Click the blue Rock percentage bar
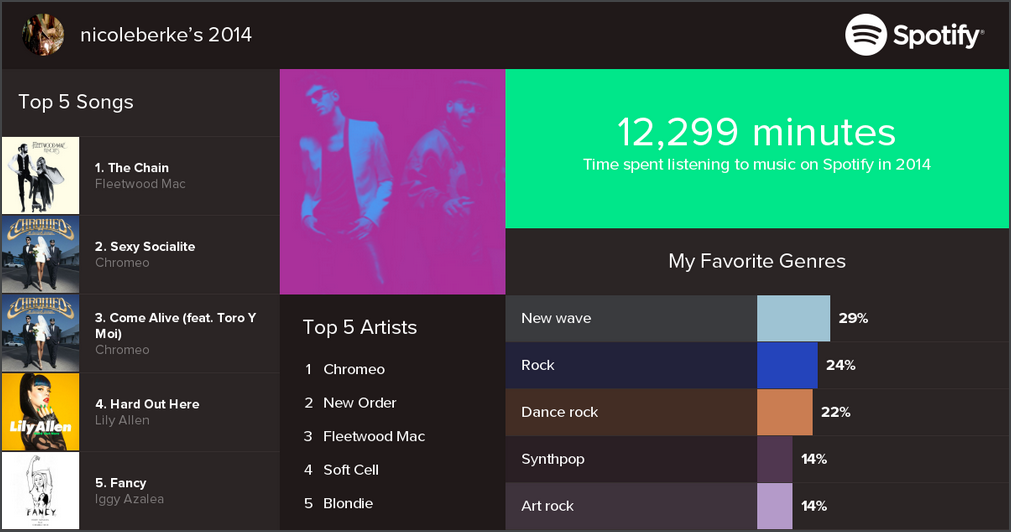 787,366
